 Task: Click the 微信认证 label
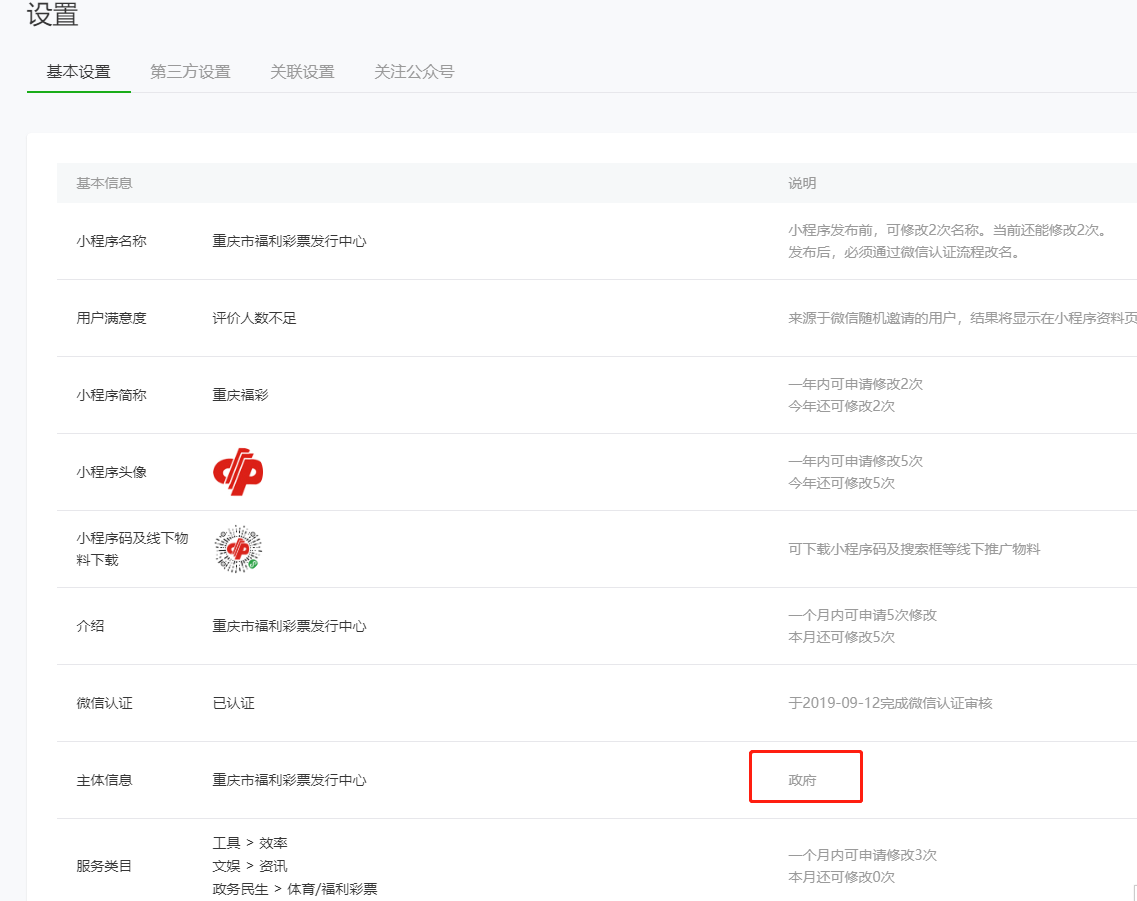click(104, 703)
